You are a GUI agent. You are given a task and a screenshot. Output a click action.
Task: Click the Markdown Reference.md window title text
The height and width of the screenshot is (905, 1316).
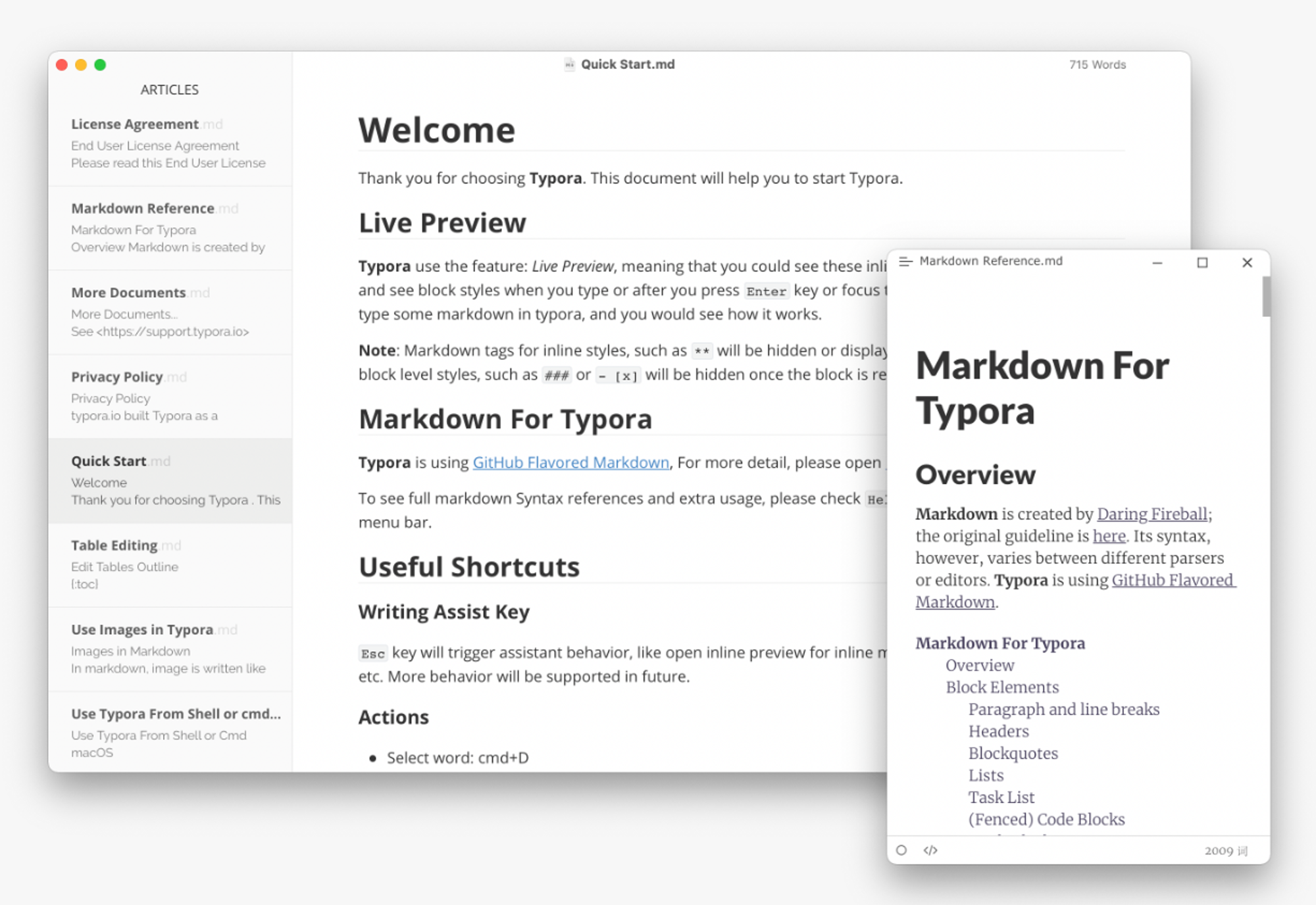click(x=991, y=261)
